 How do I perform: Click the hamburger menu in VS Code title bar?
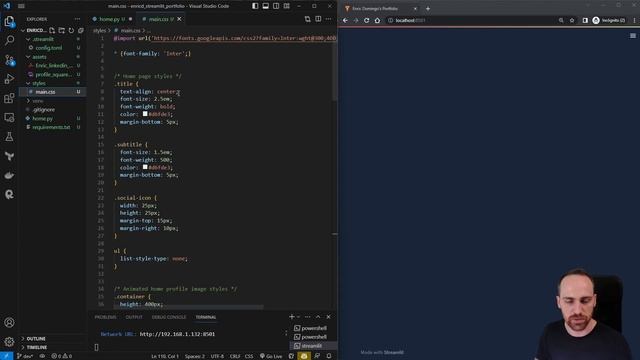(21, 6)
